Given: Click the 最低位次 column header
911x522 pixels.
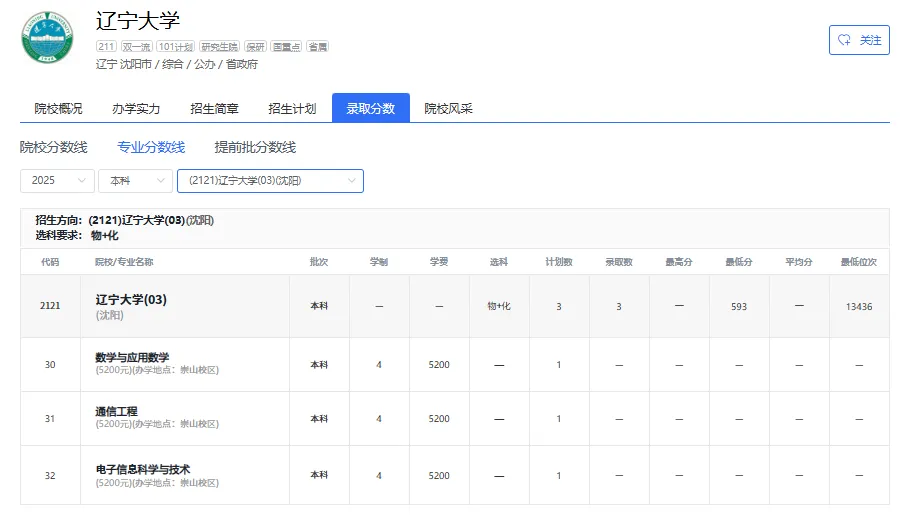Looking at the screenshot, I should tap(859, 262).
